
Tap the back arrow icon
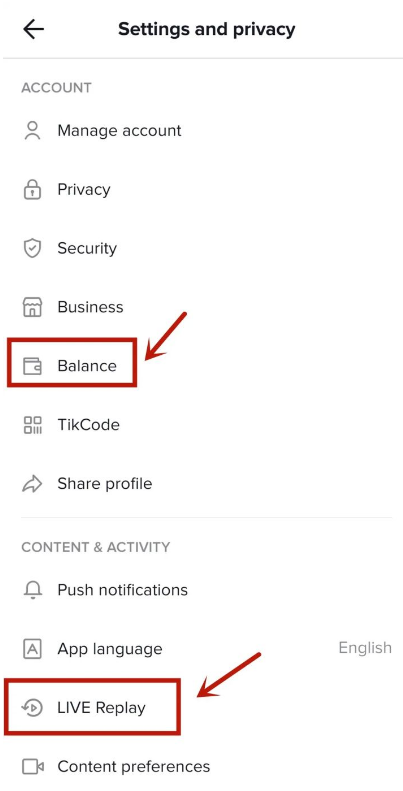click(x=33, y=29)
